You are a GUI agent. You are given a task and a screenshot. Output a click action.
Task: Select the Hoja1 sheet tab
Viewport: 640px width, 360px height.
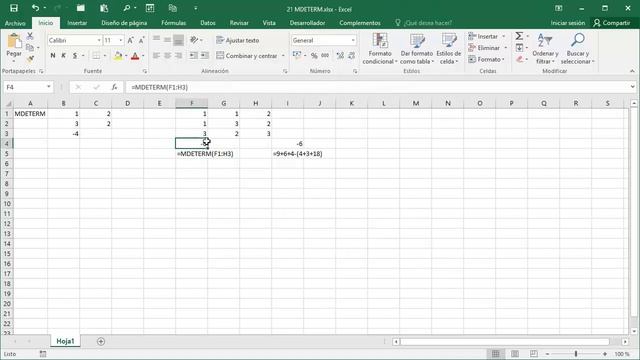tap(65, 341)
